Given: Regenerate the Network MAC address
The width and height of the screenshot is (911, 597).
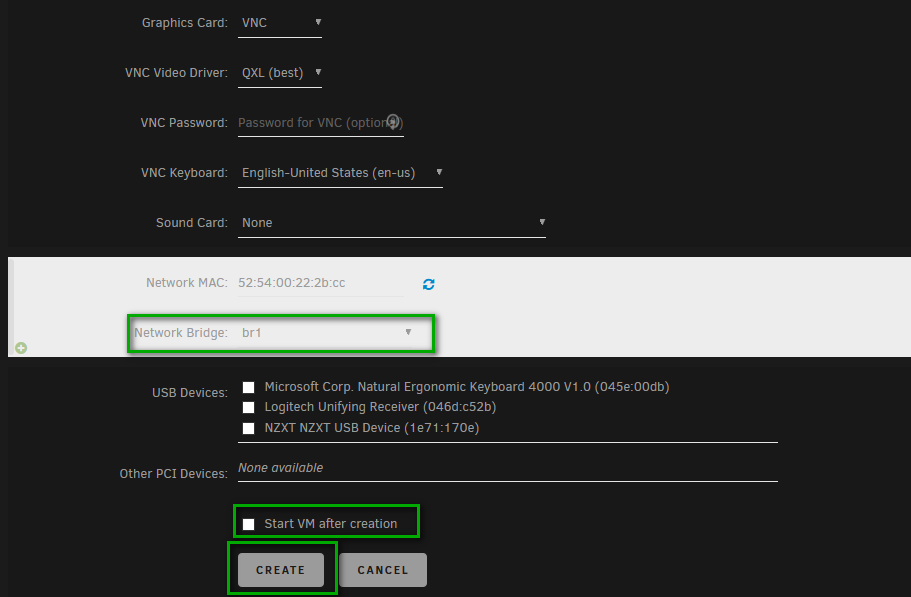Looking at the screenshot, I should point(429,284).
